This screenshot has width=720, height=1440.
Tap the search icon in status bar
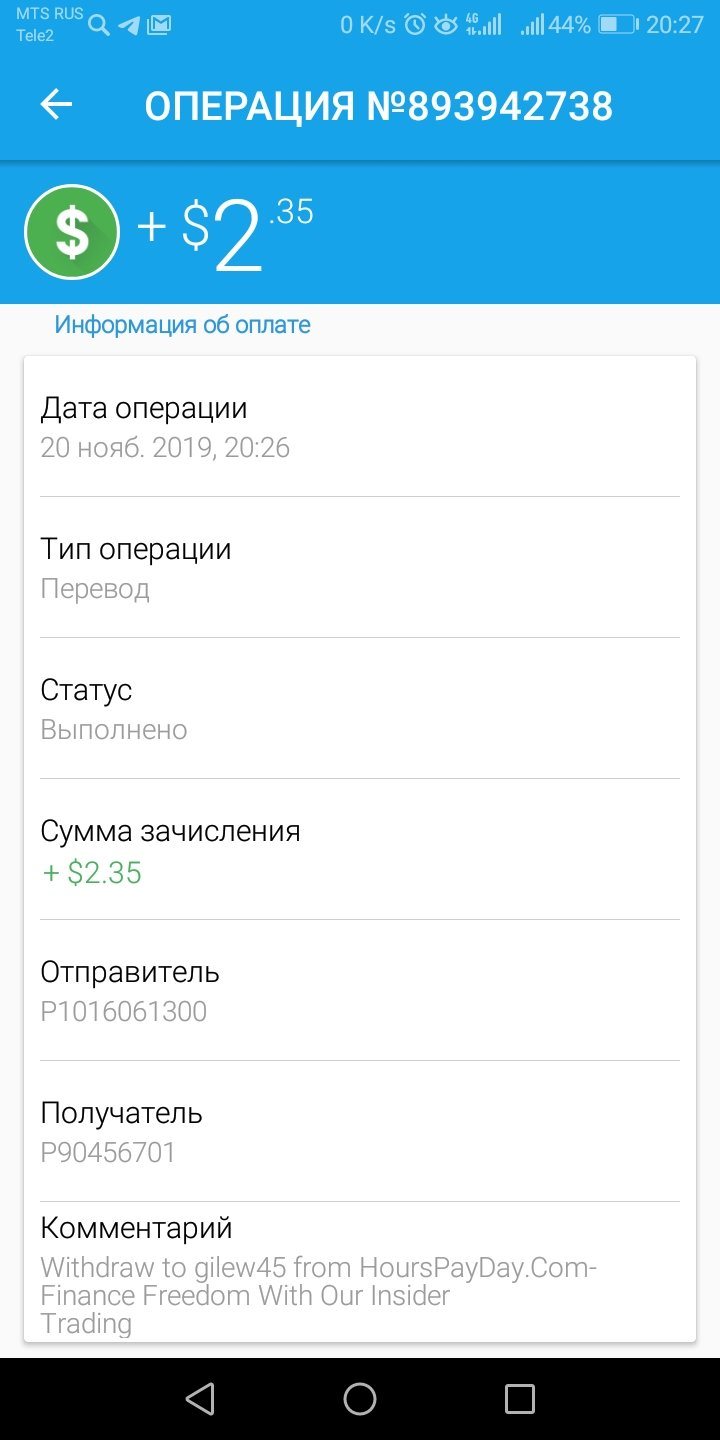point(99,25)
